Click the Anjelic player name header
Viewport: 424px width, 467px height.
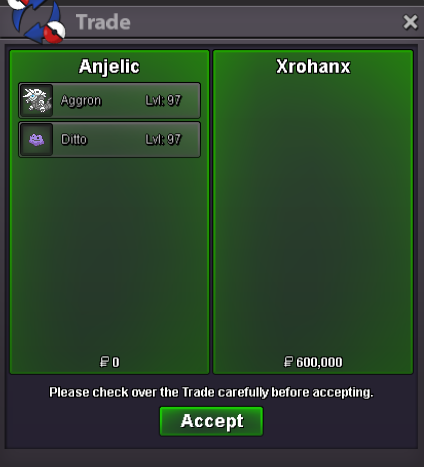tap(109, 67)
